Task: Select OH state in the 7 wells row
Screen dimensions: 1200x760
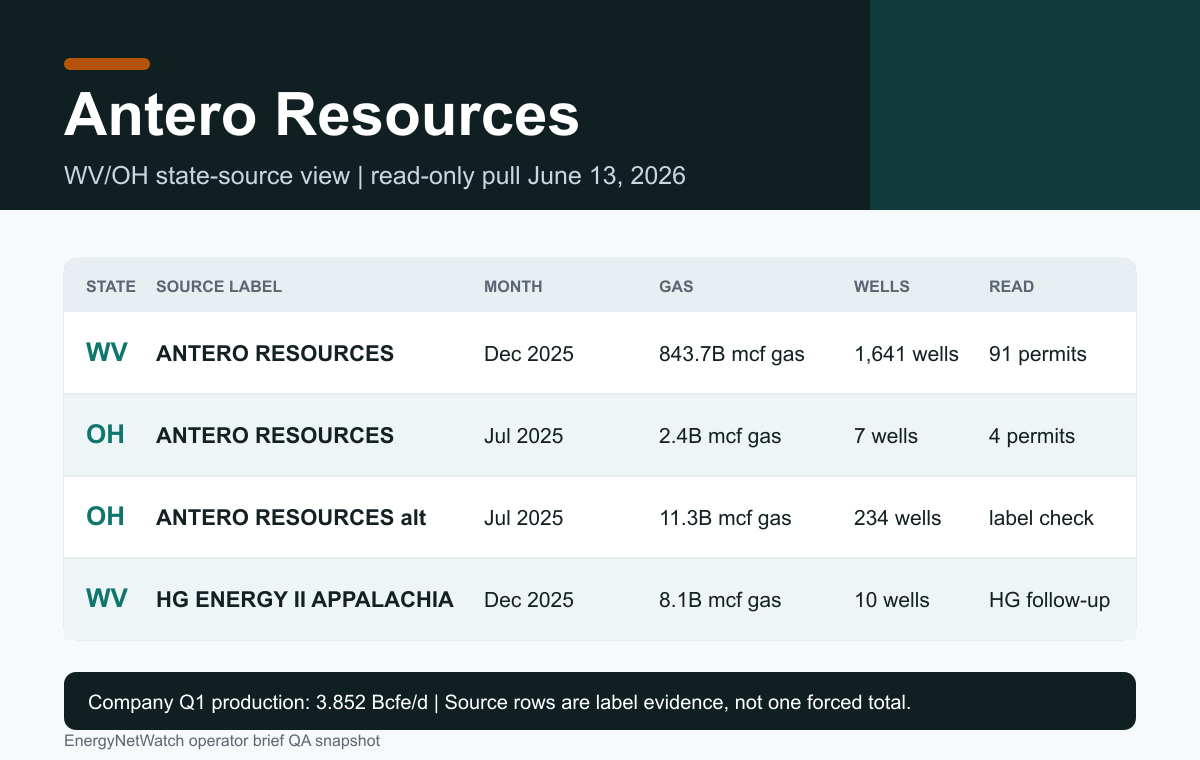Action: click(105, 435)
